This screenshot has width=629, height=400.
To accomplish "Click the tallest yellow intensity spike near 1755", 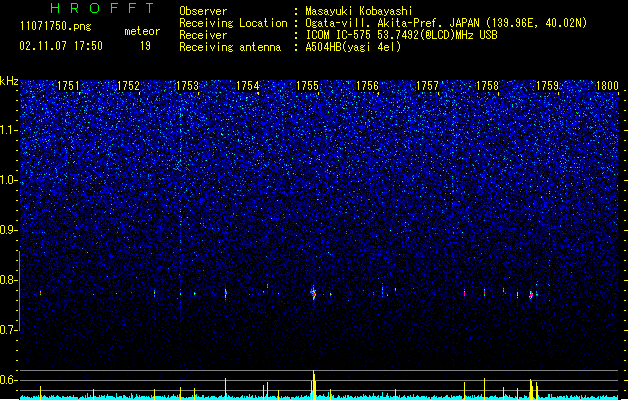I will (314, 384).
